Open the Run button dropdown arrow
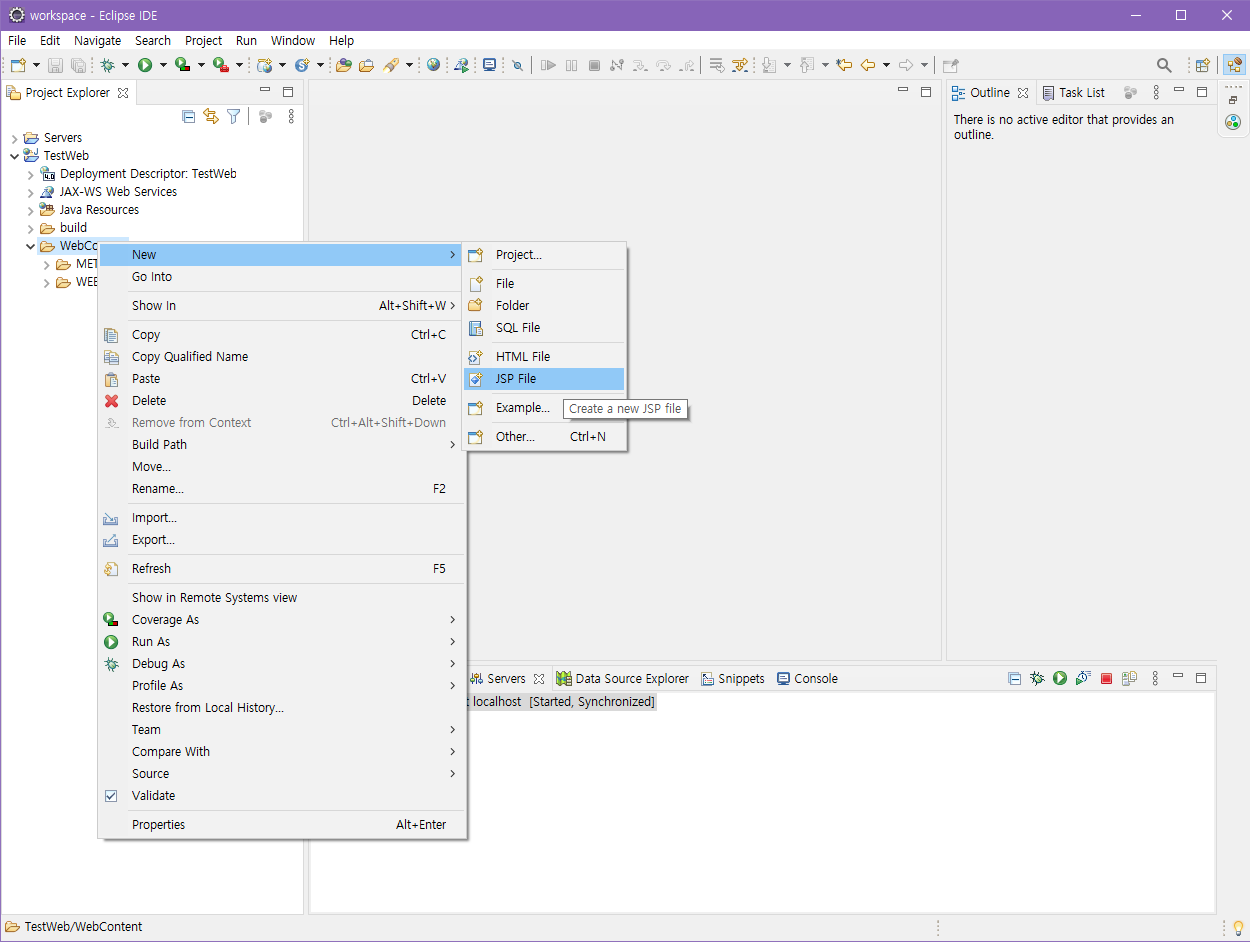 coord(163,65)
